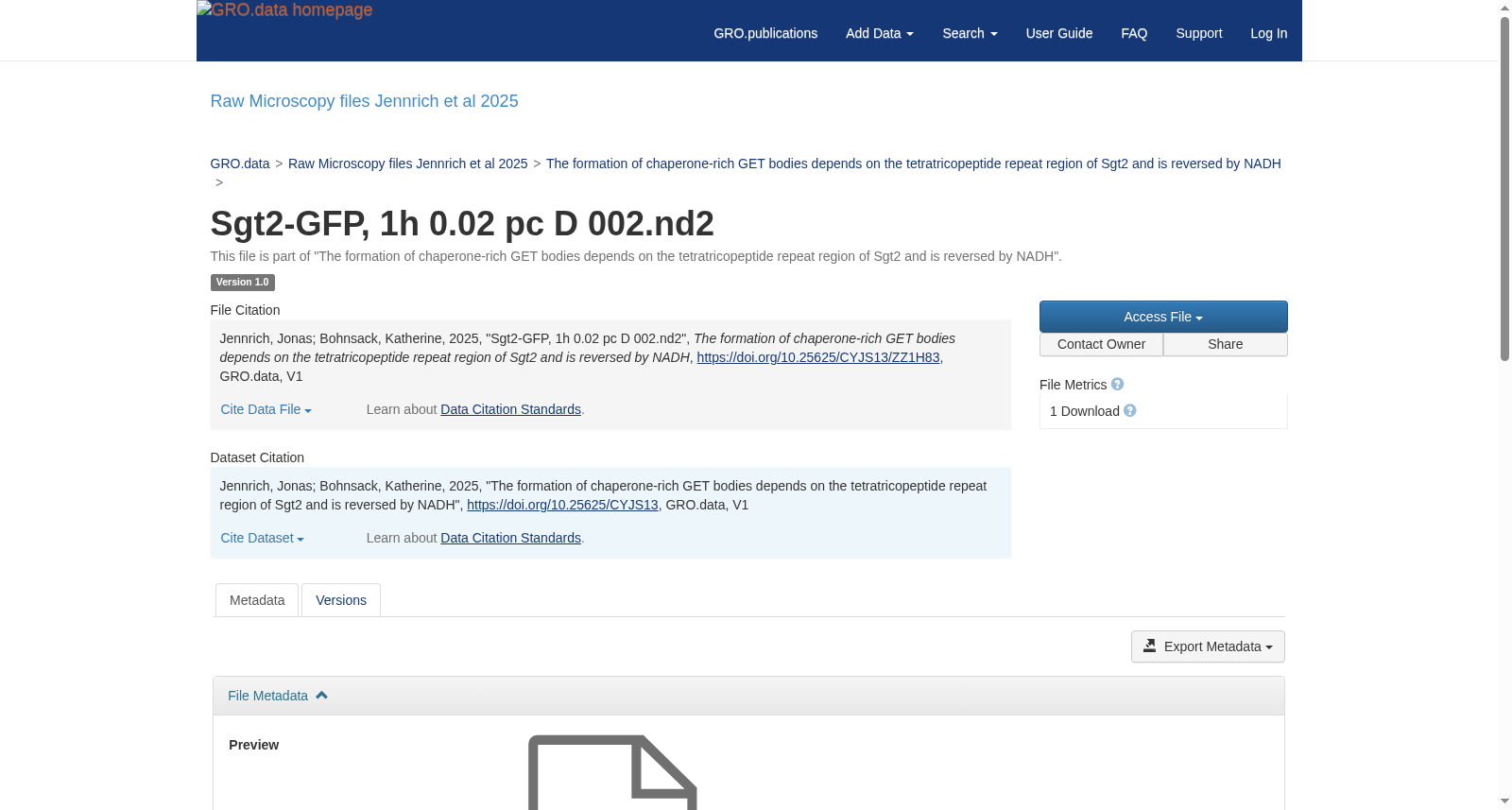Click Log In in the navbar
The height and width of the screenshot is (810, 1512).
pos(1268,33)
